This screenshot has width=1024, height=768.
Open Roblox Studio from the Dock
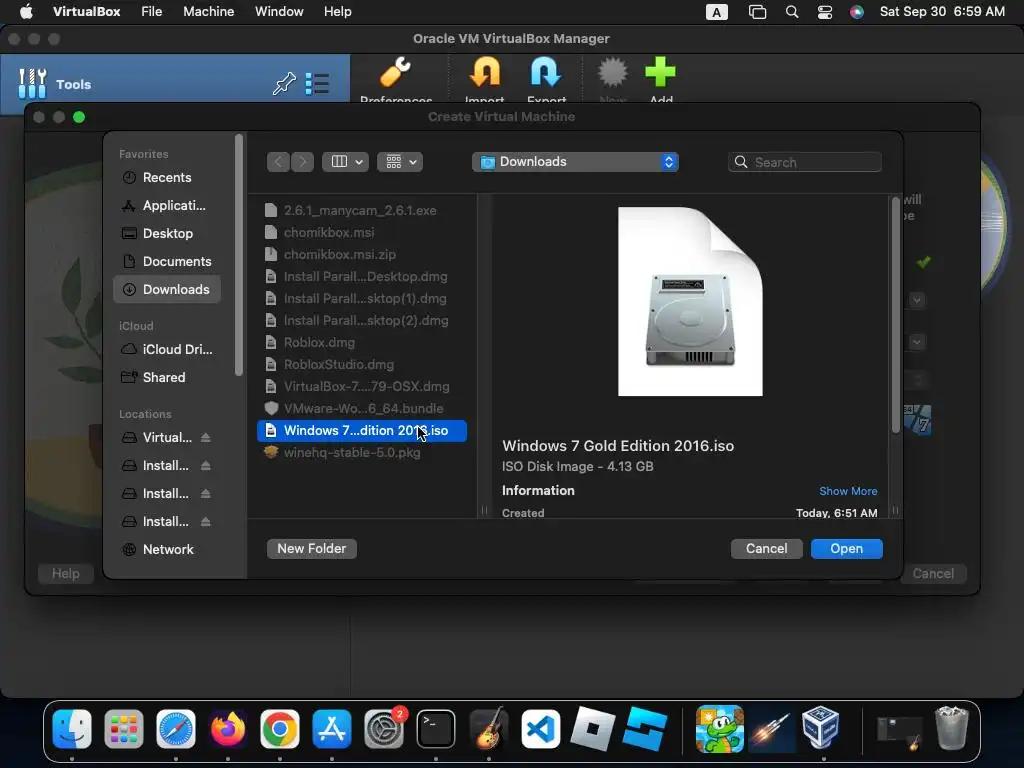click(645, 729)
